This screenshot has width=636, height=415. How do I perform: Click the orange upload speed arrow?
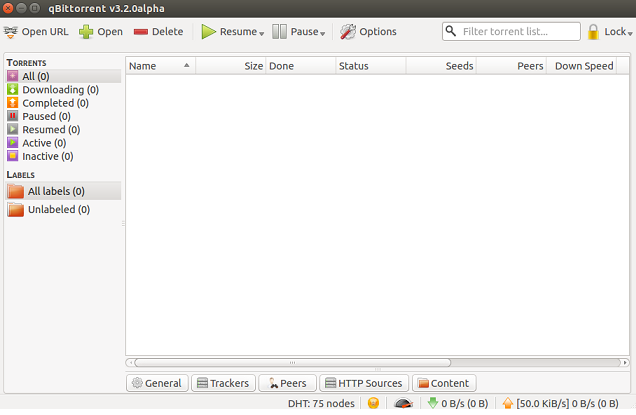pyautogui.click(x=508, y=403)
